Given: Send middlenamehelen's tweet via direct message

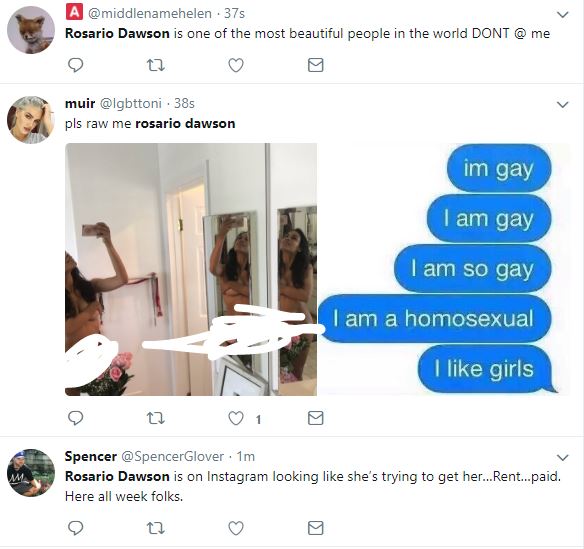Looking at the screenshot, I should 315,65.
